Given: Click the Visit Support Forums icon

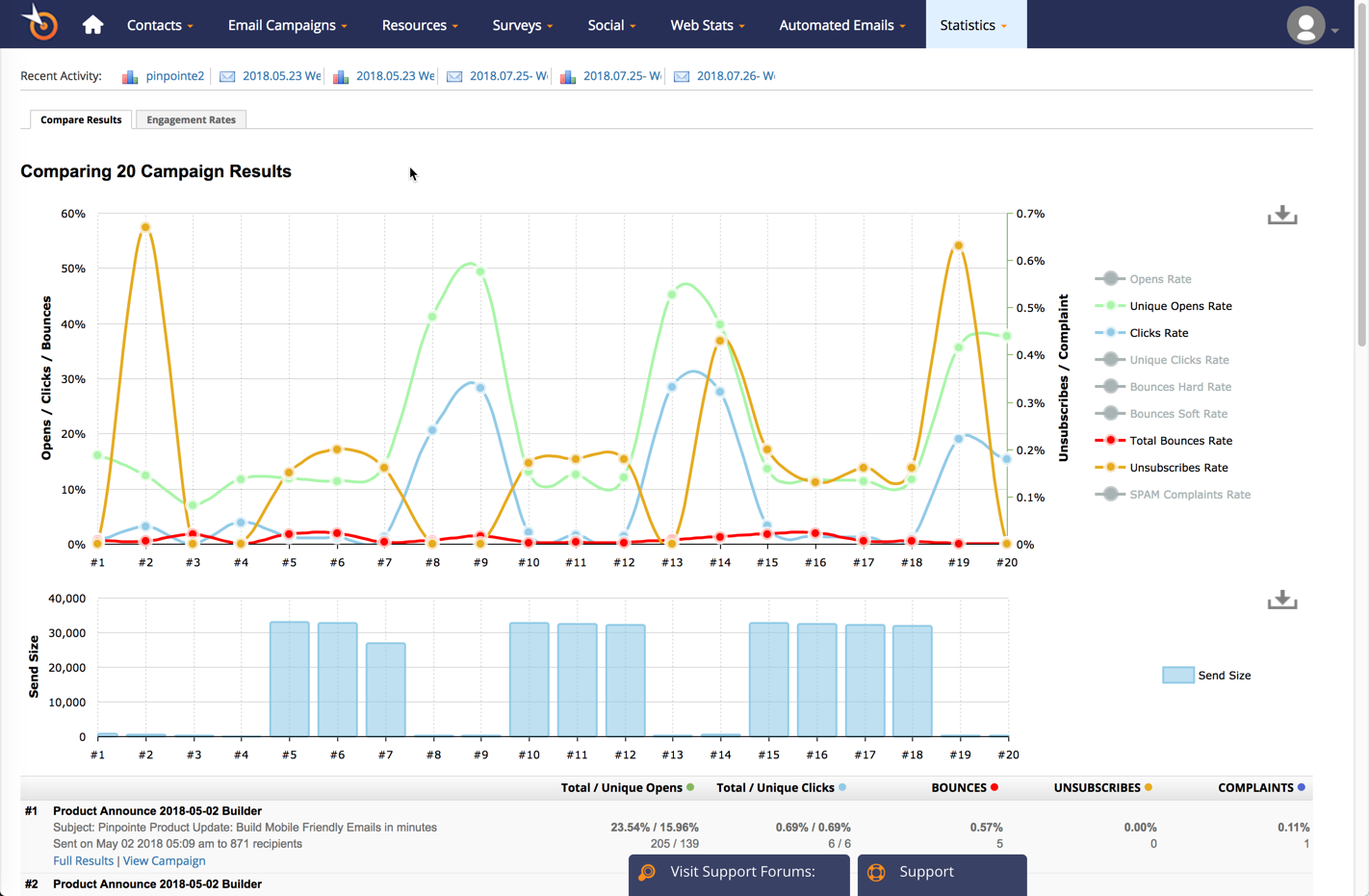Looking at the screenshot, I should [x=647, y=872].
